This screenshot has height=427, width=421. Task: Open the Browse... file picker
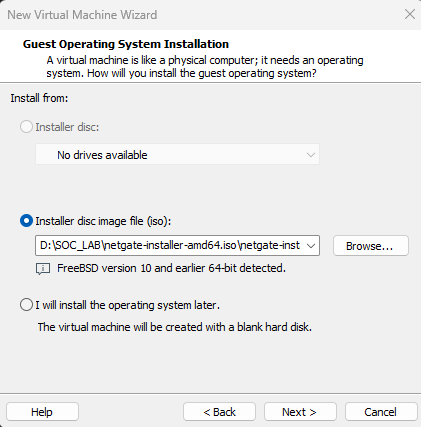click(371, 246)
